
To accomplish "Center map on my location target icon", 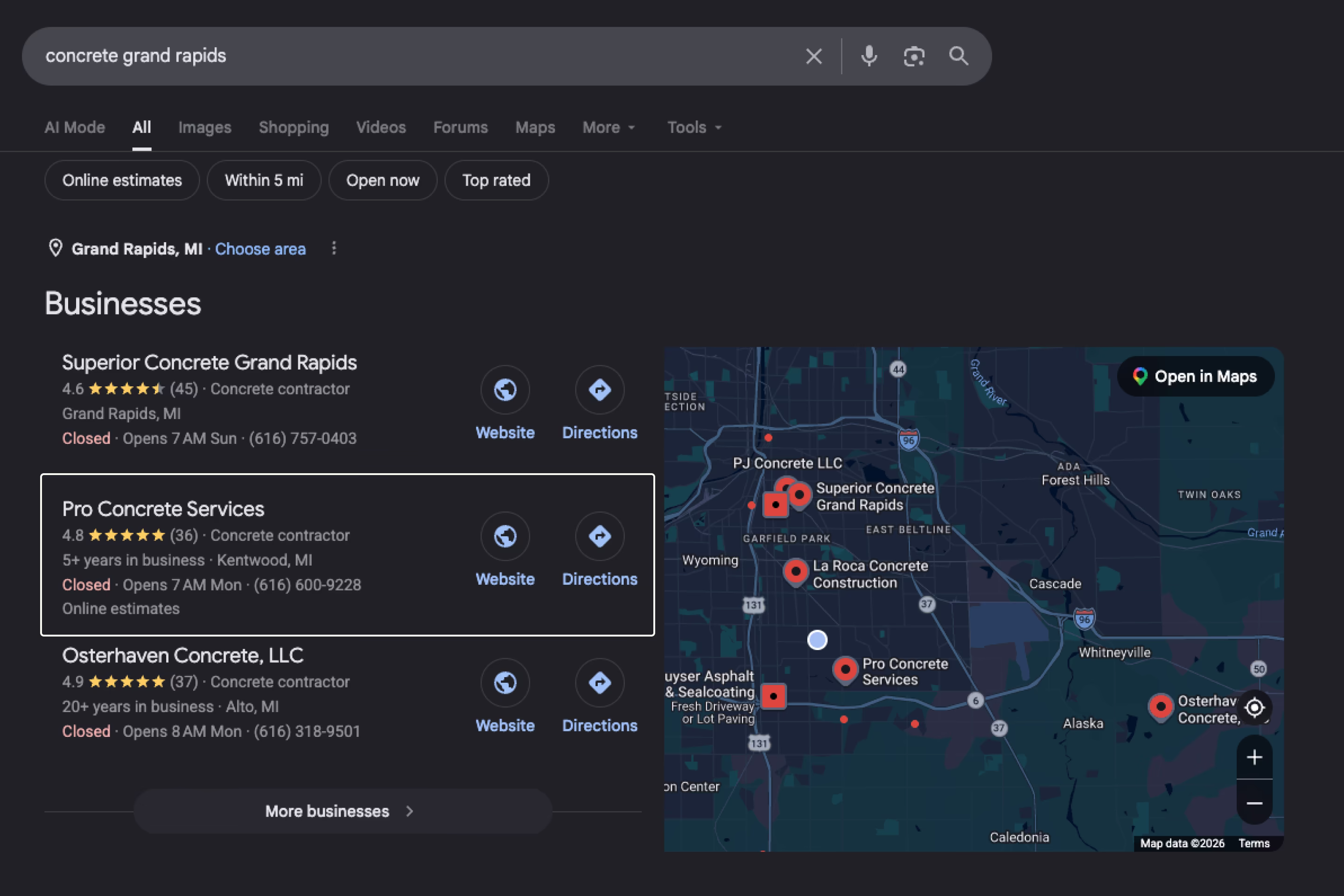I will [1254, 707].
